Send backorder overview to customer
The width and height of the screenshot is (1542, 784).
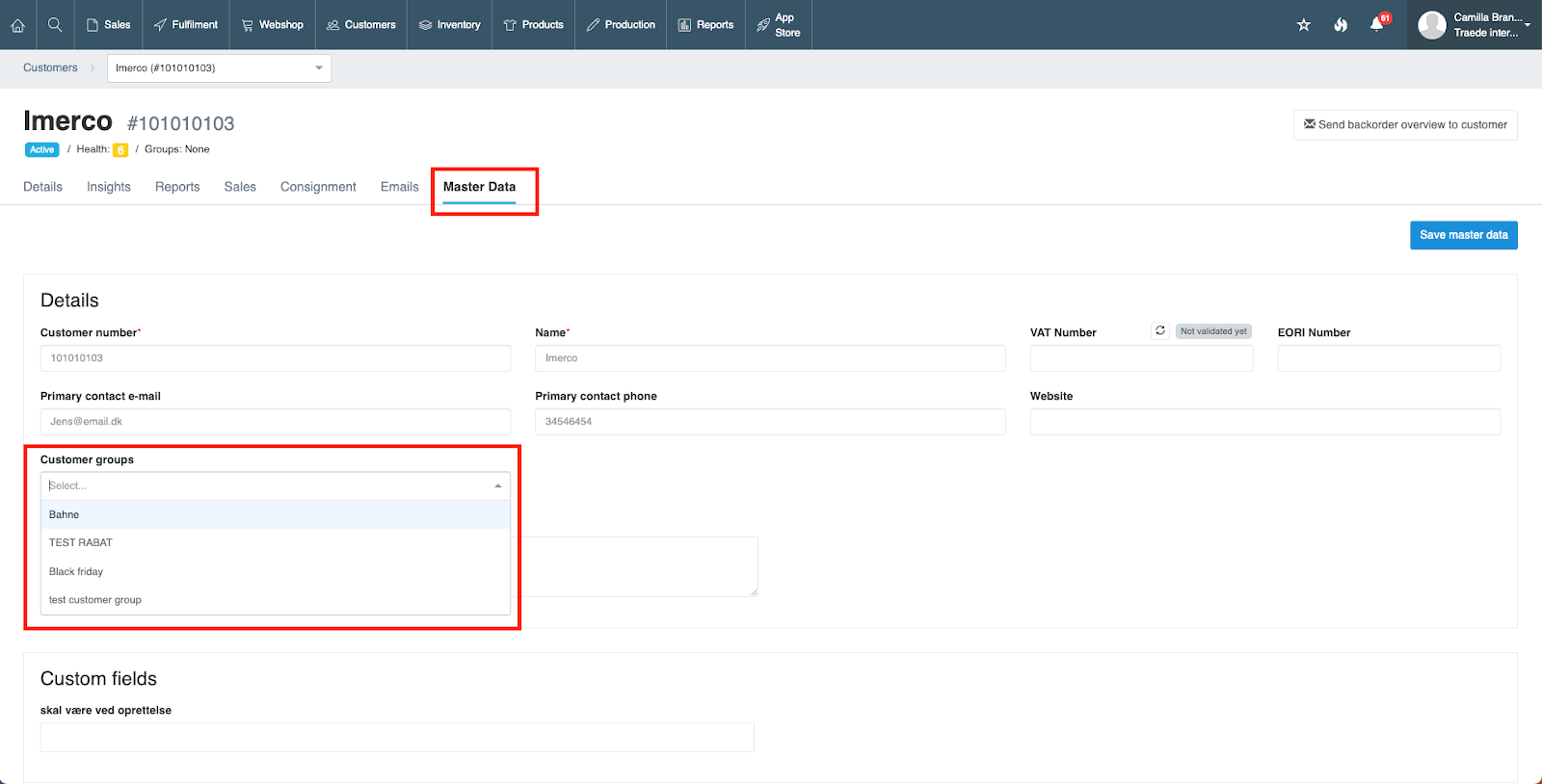pos(1405,125)
